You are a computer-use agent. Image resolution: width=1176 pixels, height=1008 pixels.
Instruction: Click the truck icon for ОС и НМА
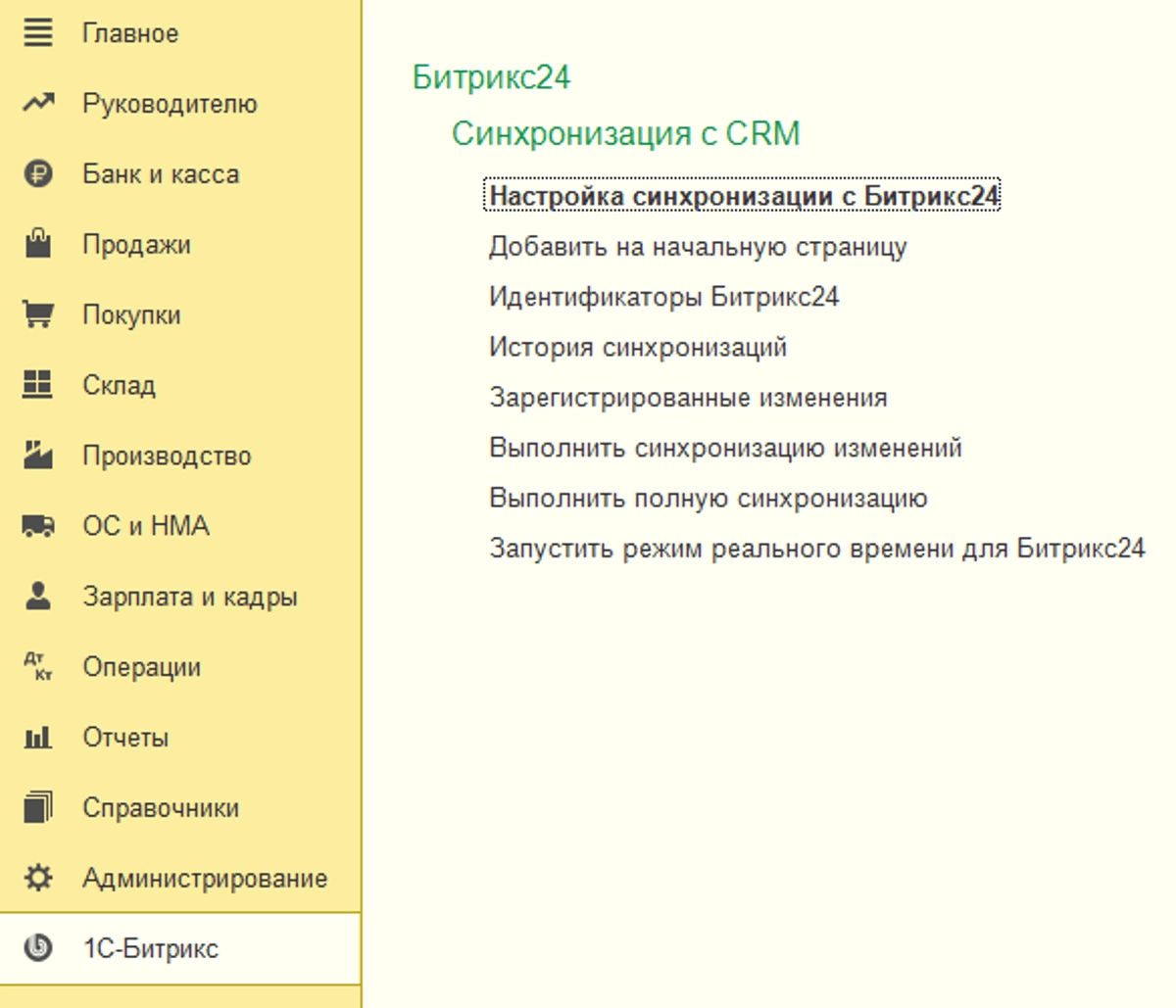pyautogui.click(x=38, y=526)
